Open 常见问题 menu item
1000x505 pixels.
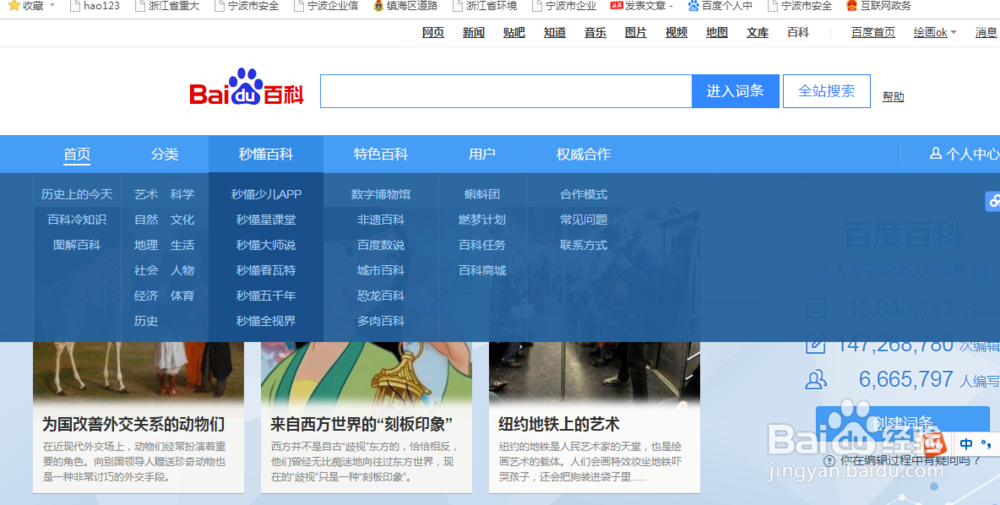click(584, 219)
